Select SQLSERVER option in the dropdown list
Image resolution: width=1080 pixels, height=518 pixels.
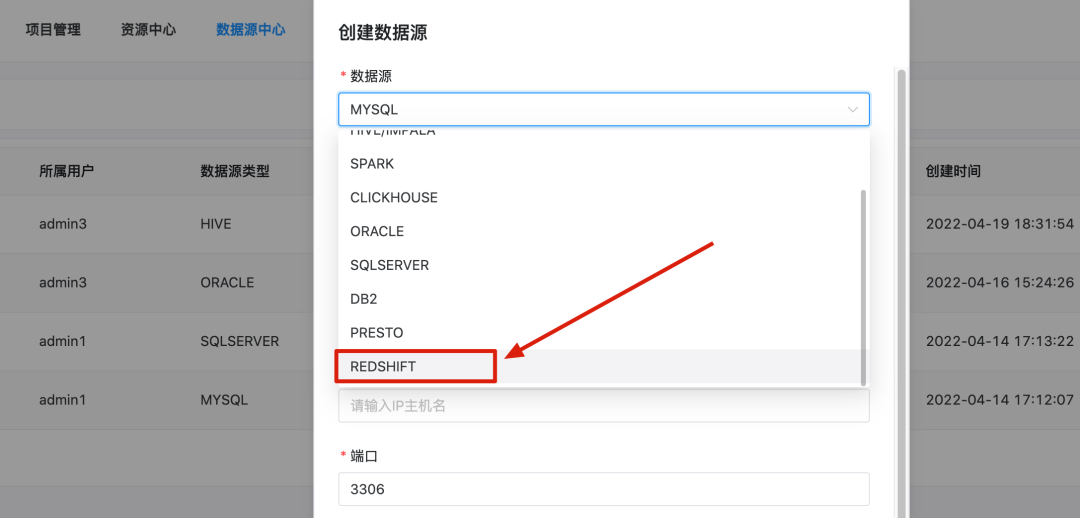[x=390, y=265]
